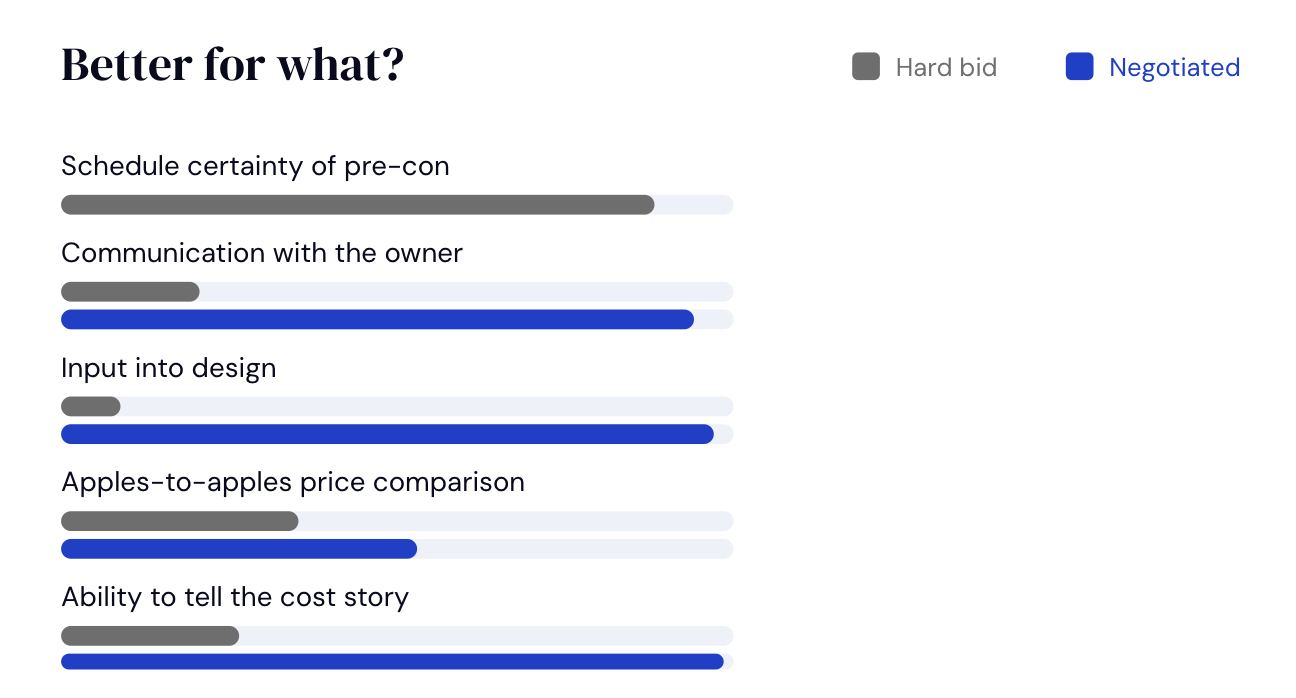Click blue bar under Apples-to-apples price comparison
The width and height of the screenshot is (1296, 698).
[x=239, y=549]
